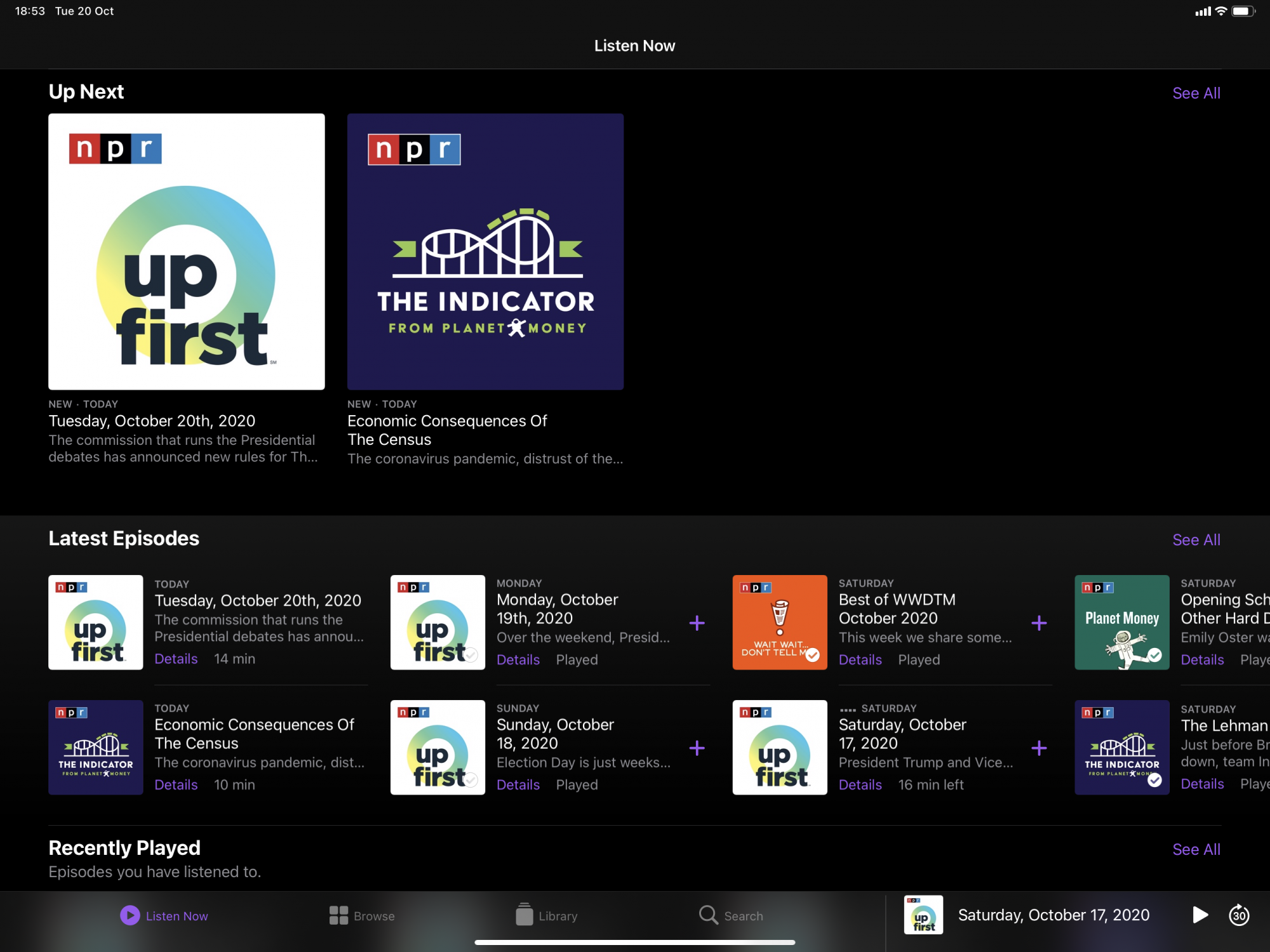The height and width of the screenshot is (952, 1270).
Task: Tap Up First thumbnail for Saturday episode
Action: click(x=780, y=748)
